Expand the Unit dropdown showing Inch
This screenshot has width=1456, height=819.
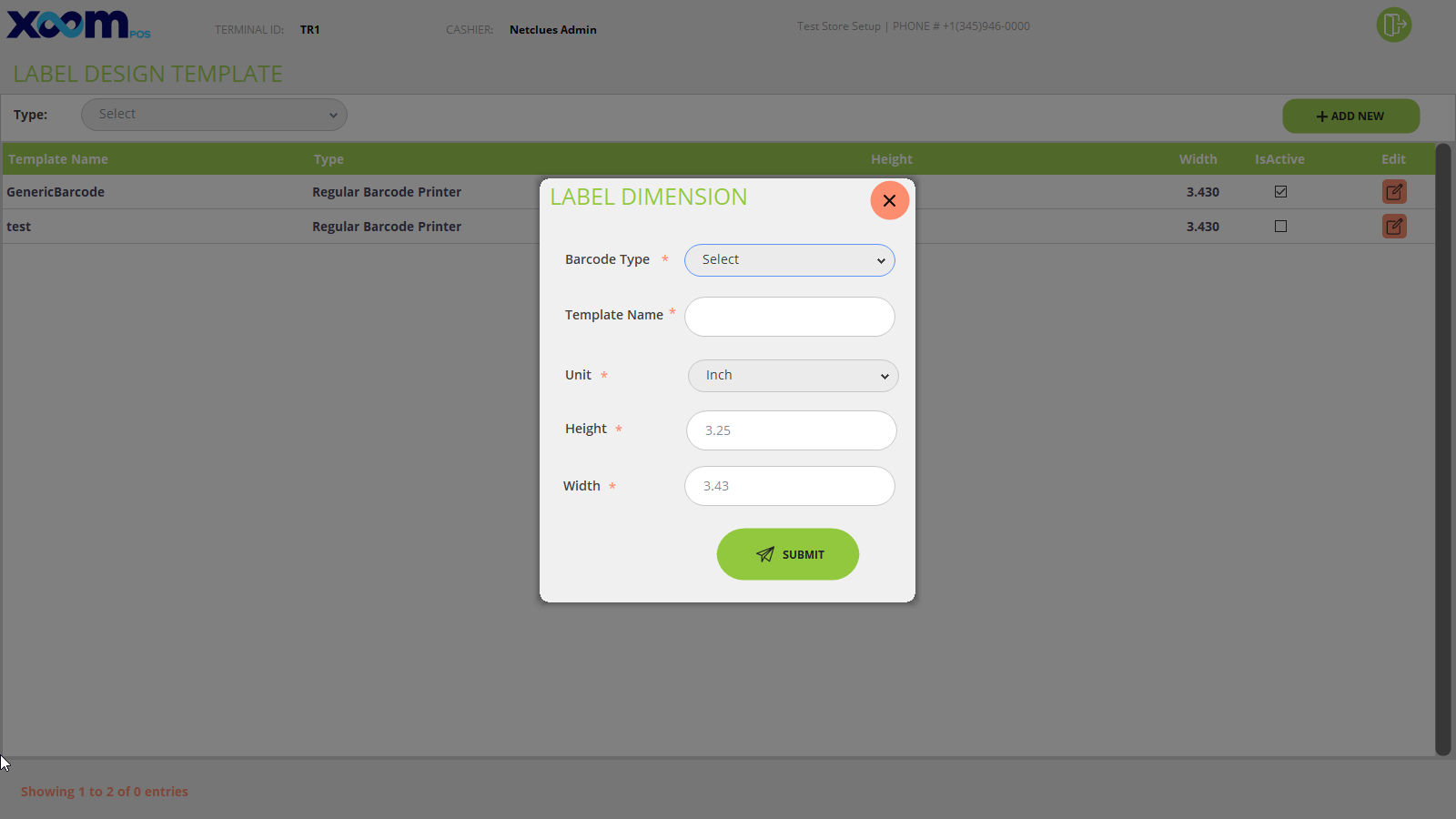(x=793, y=376)
